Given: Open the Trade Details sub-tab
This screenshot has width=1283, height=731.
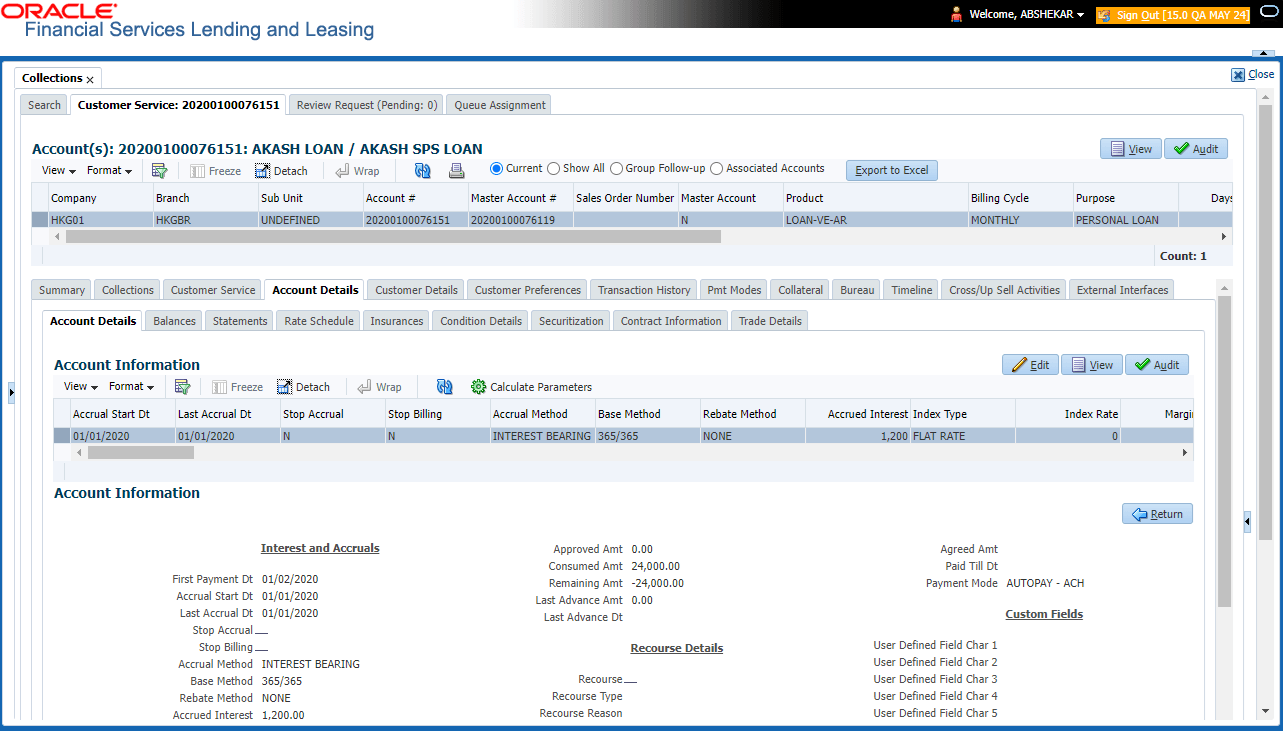Looking at the screenshot, I should pos(770,321).
